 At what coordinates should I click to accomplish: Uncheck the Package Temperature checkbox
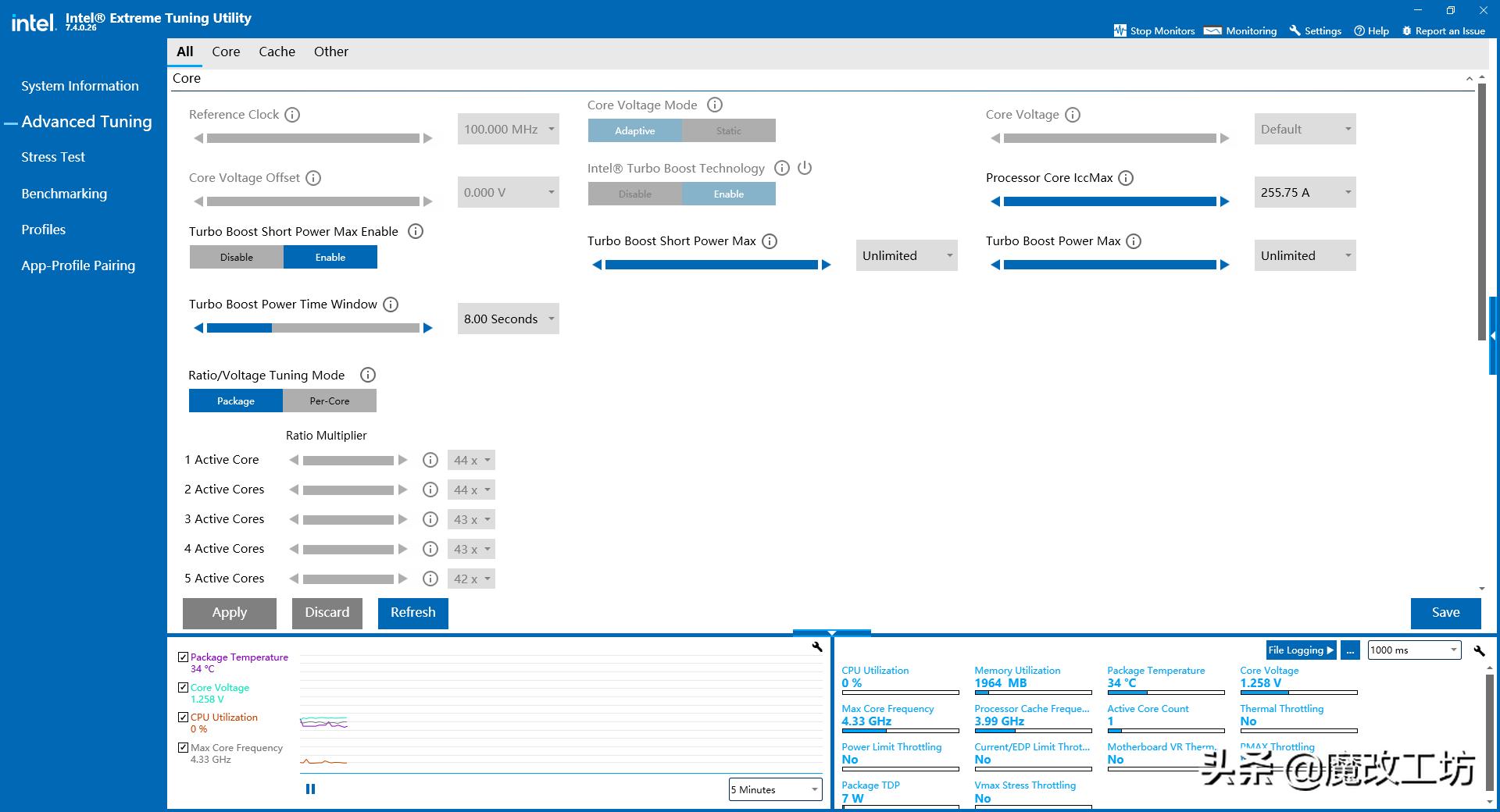(x=183, y=657)
